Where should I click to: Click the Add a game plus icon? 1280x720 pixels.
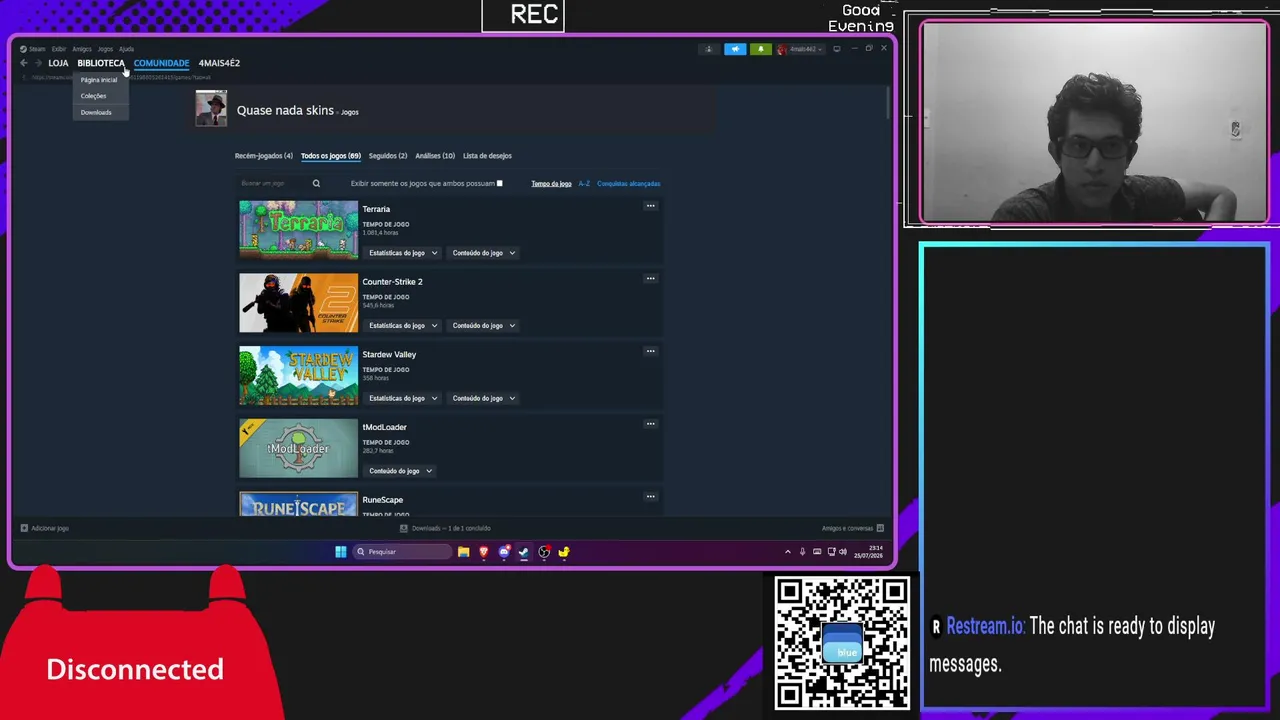point(24,528)
